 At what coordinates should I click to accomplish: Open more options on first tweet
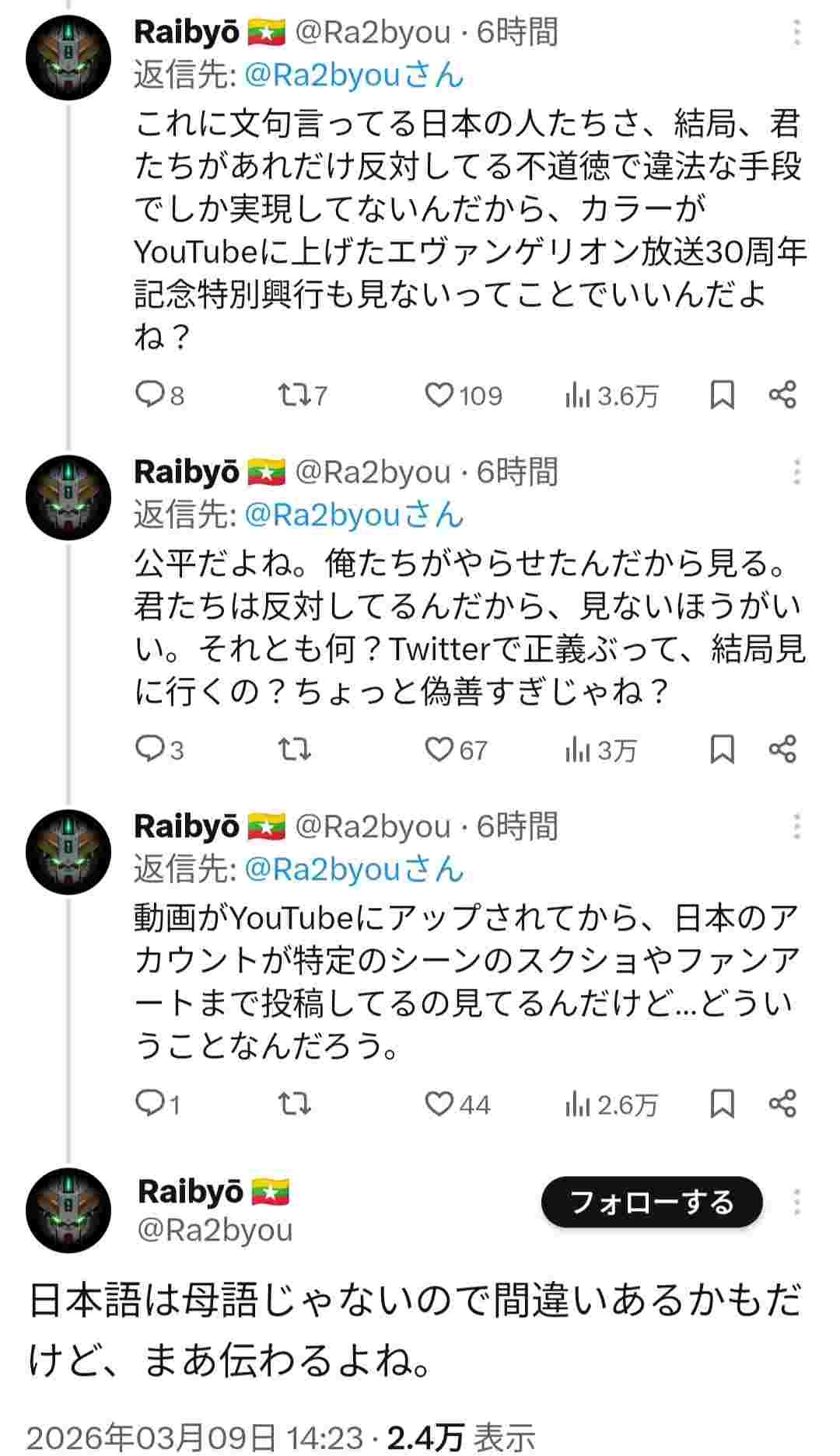796,33
